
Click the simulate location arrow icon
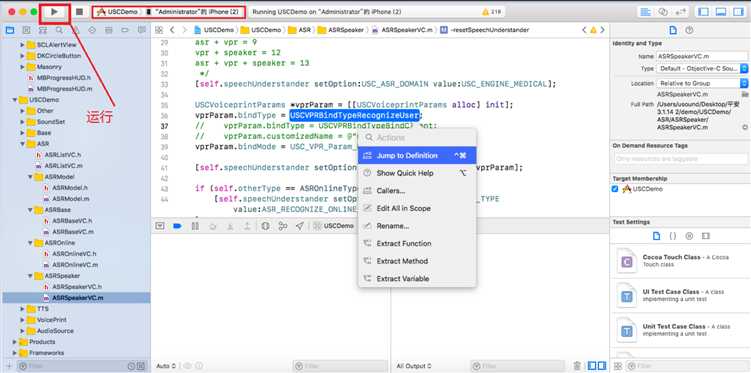coord(300,226)
